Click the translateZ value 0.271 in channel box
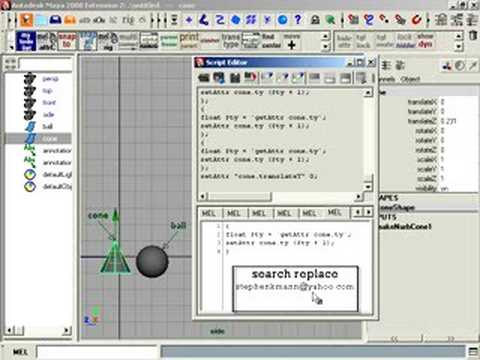The image size is (480, 360). 448,121
